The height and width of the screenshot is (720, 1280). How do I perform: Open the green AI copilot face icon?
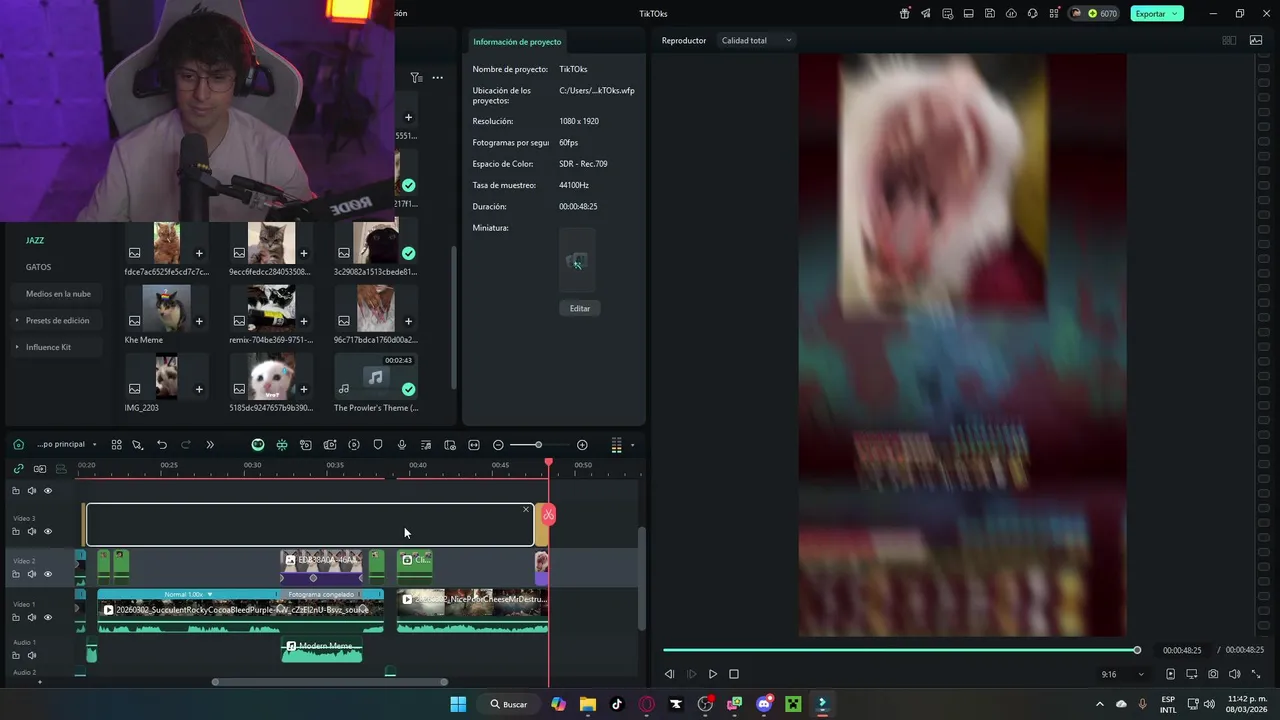coord(258,445)
